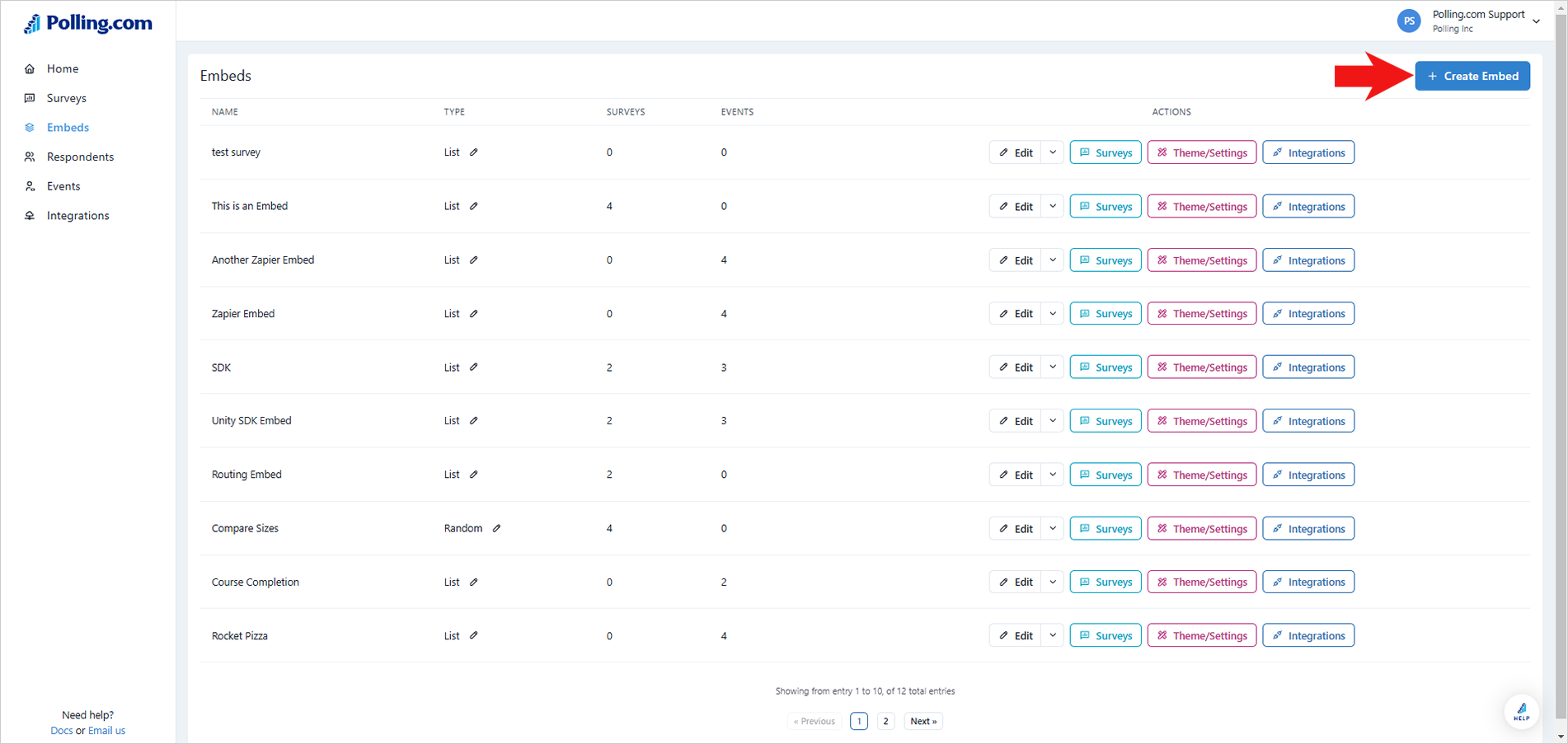
Task: Click the Unity SDK Embed name
Action: (251, 421)
